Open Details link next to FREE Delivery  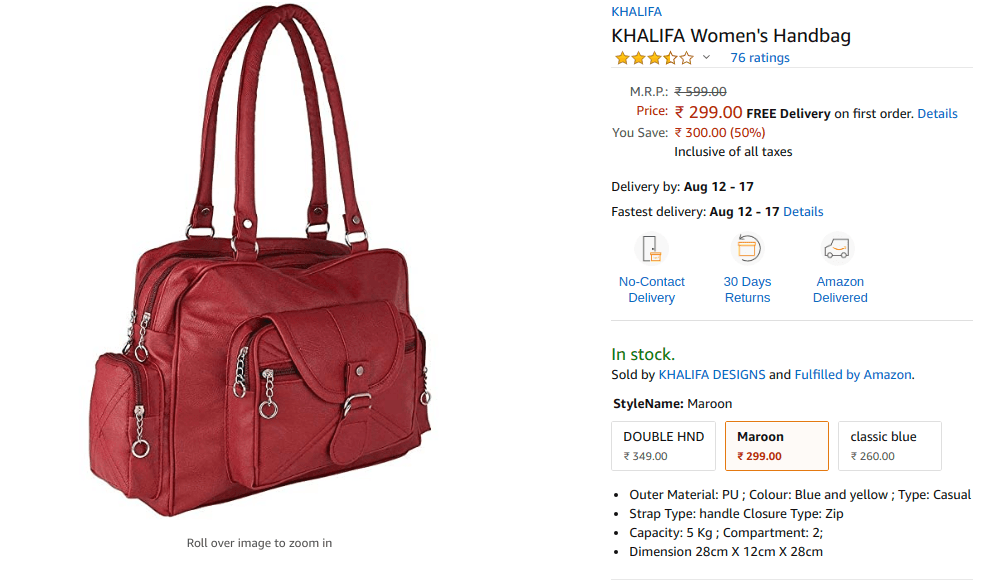937,114
